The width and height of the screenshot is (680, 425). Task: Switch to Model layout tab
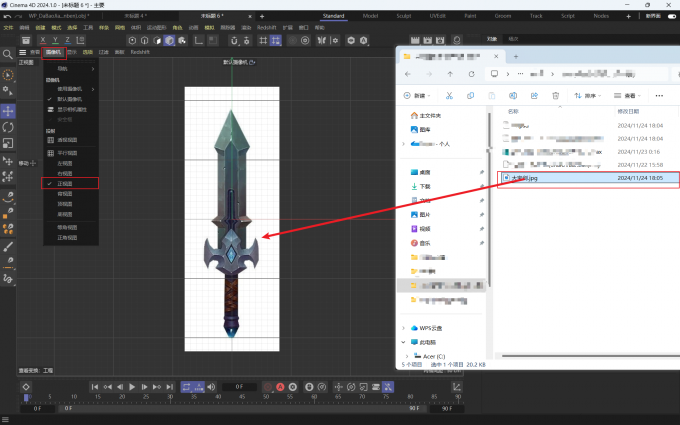coord(370,16)
